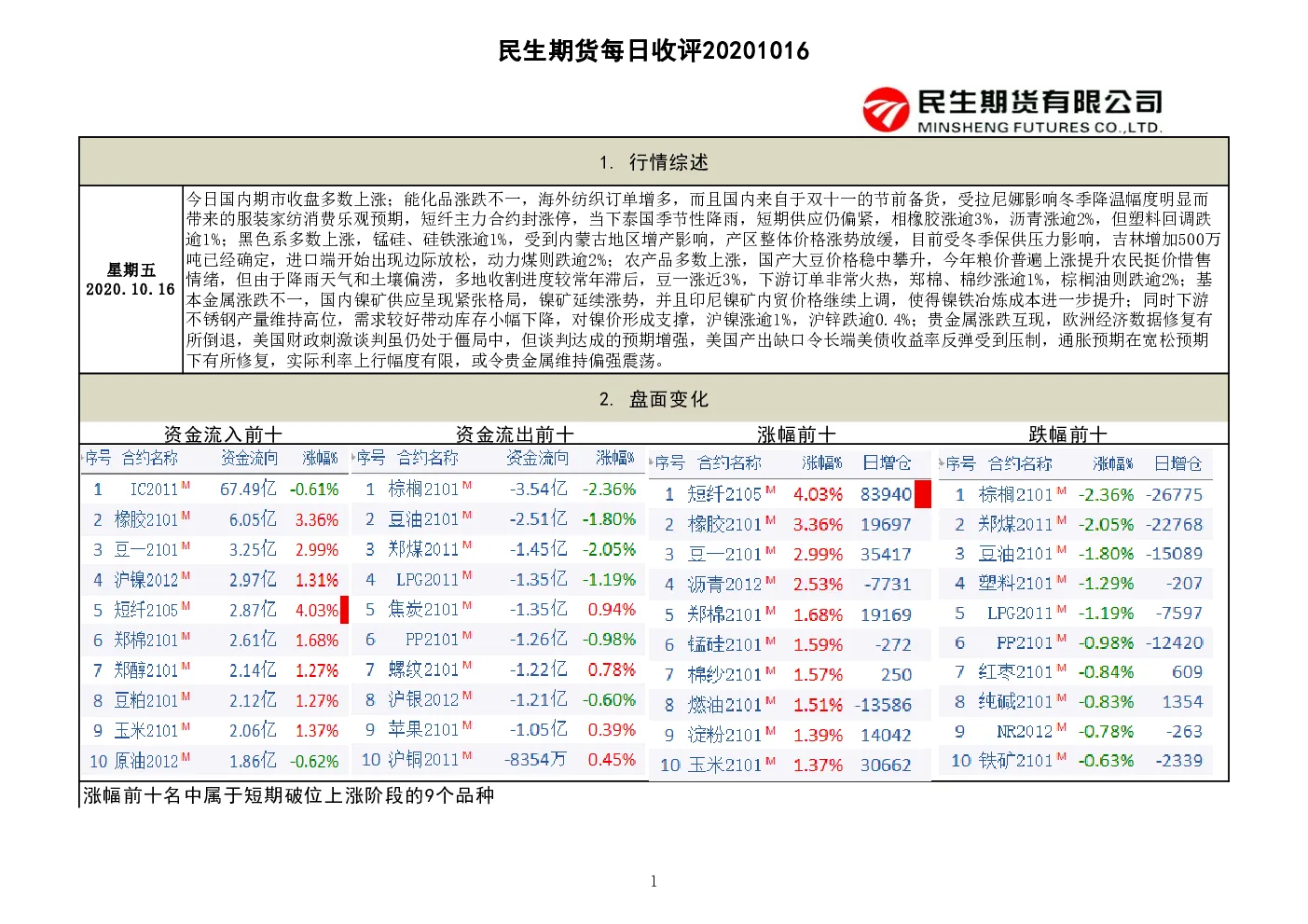Select the 30662 position change value
The height and width of the screenshot is (924, 1308).
886,765
